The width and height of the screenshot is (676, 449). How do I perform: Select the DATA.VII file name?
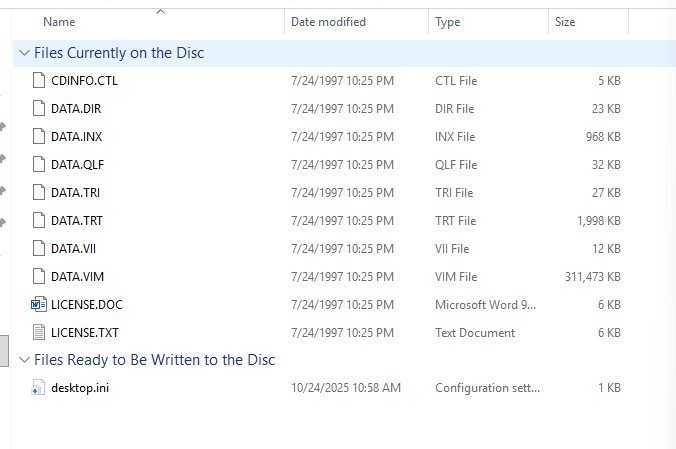coord(73,248)
